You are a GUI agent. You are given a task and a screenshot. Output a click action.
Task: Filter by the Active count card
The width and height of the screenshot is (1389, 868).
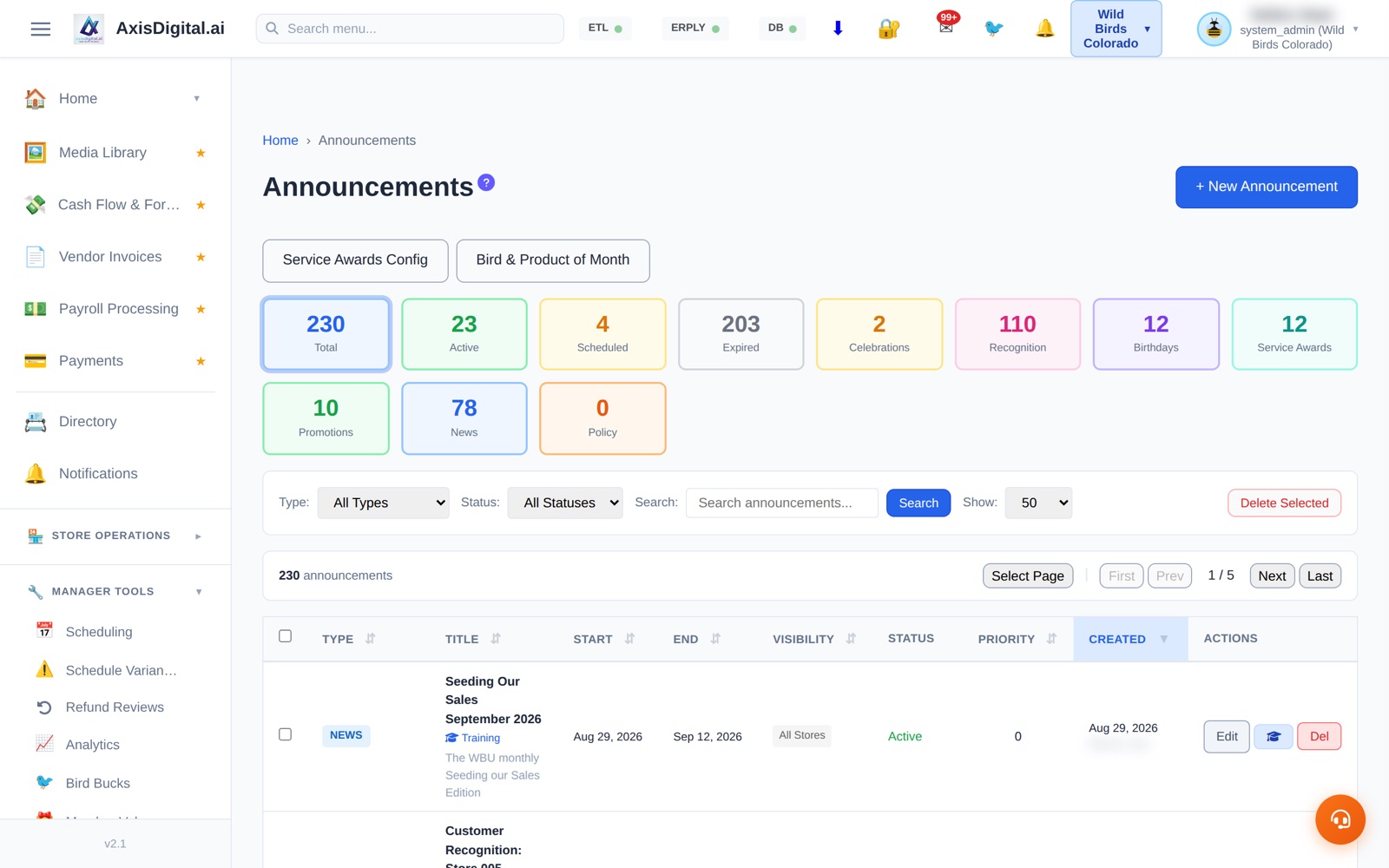[x=464, y=334]
